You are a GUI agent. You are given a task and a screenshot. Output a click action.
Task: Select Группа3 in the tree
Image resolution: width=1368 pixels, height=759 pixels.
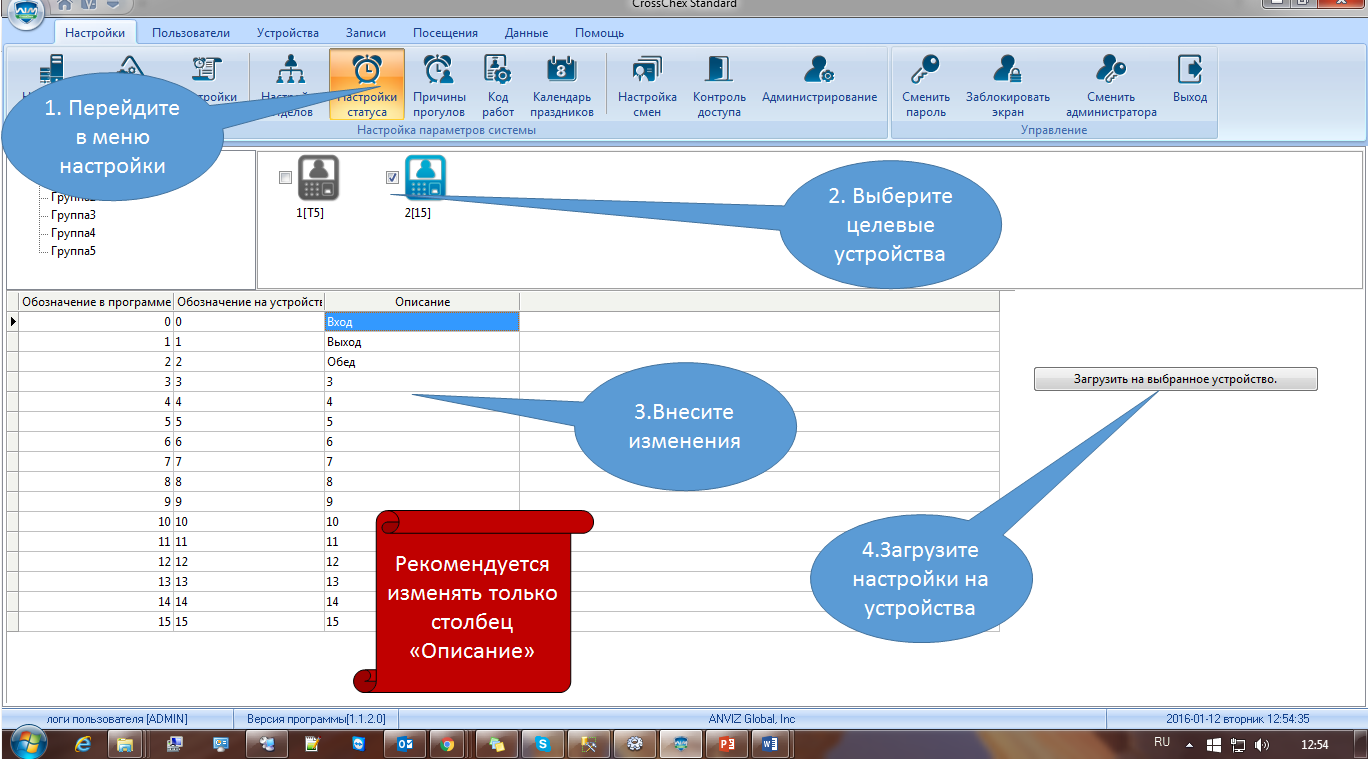point(73,215)
